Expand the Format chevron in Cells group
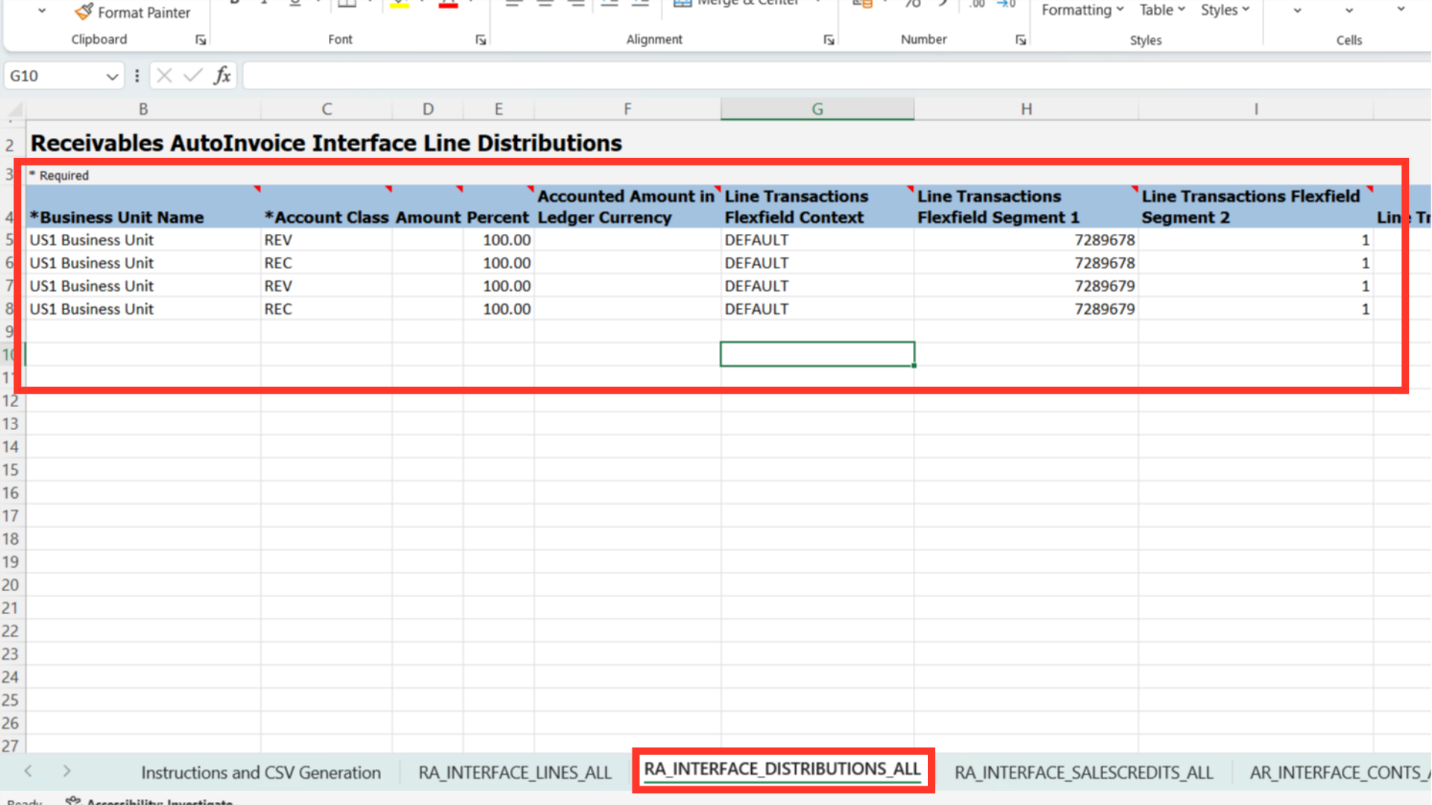The width and height of the screenshot is (1432, 805). (1401, 11)
